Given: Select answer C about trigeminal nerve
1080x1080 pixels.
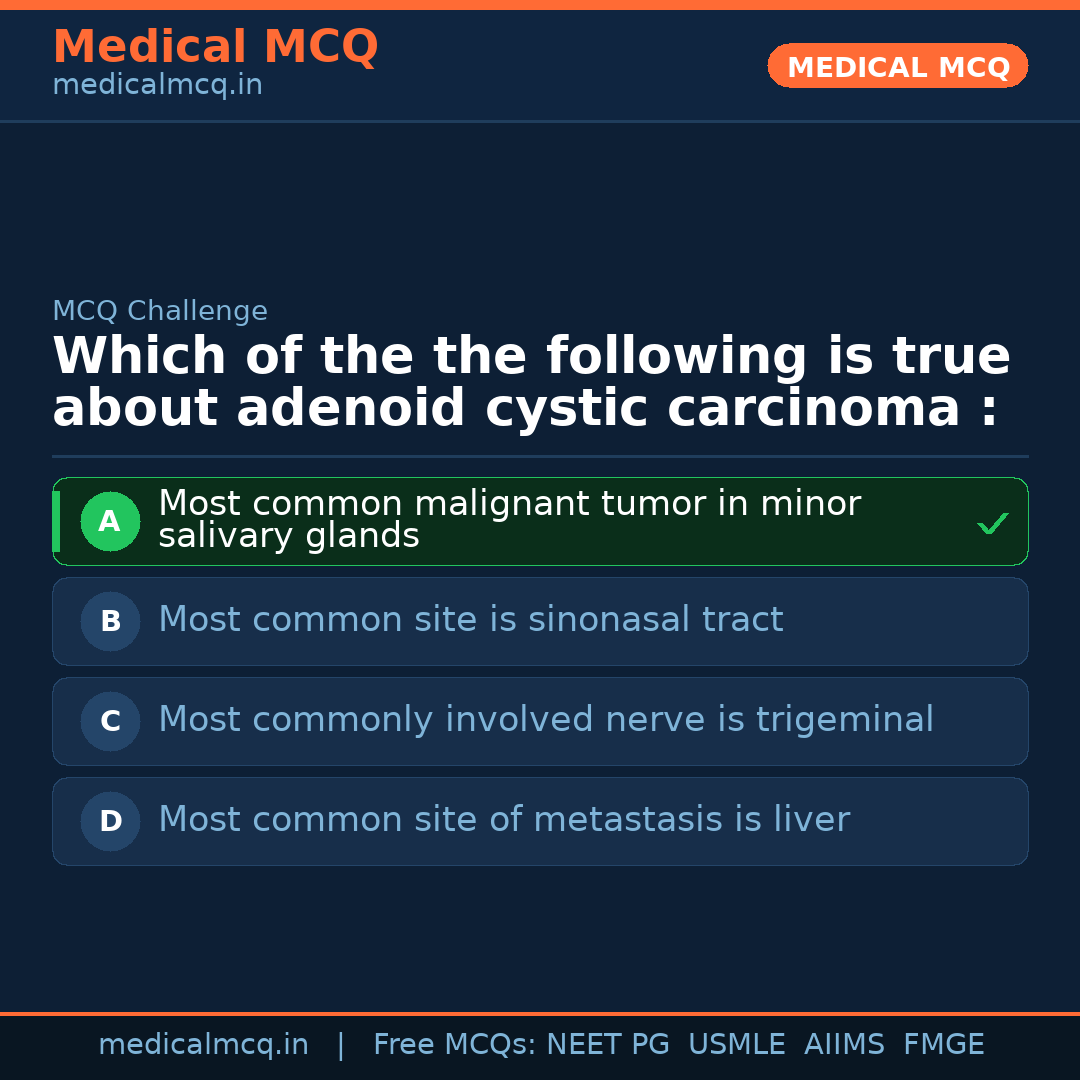Looking at the screenshot, I should (x=540, y=721).
